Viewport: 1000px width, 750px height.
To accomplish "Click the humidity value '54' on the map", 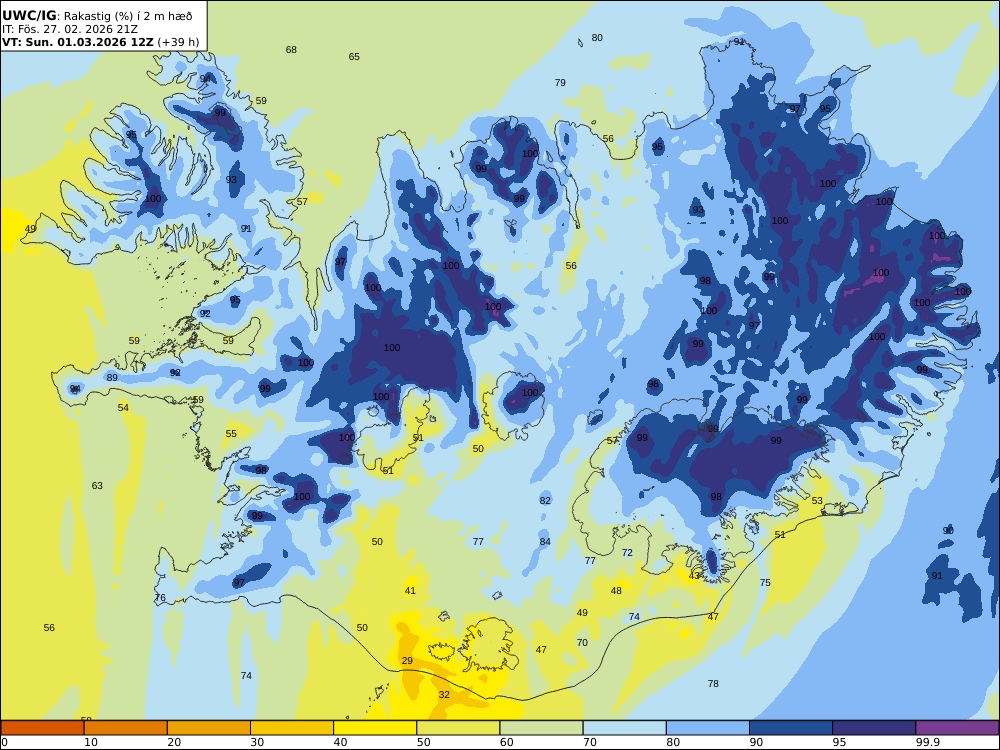I will click(x=123, y=408).
